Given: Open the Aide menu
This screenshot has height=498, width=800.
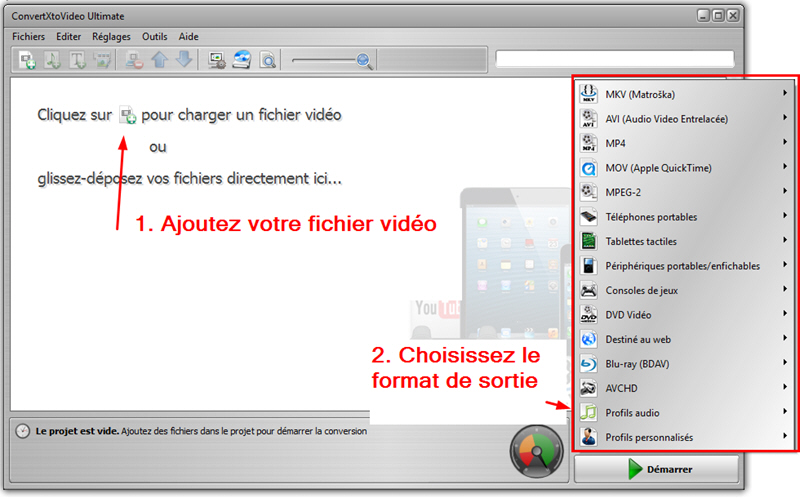Looking at the screenshot, I should [x=188, y=37].
